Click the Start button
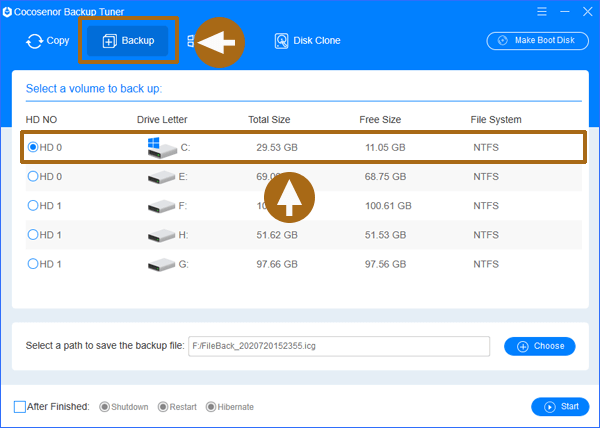Screen dimensions: 600x428 560,407
